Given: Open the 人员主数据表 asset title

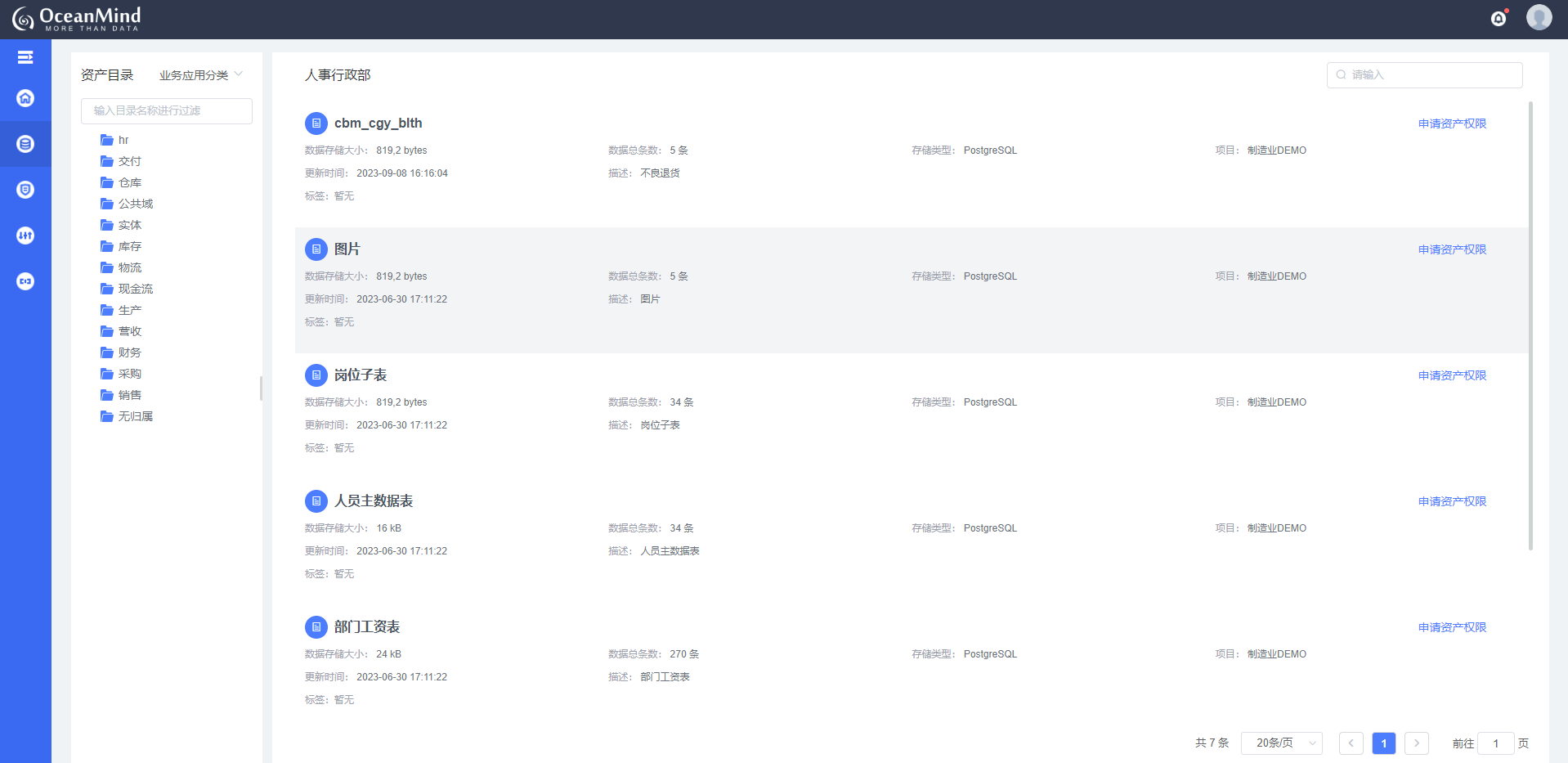Looking at the screenshot, I should tap(374, 501).
